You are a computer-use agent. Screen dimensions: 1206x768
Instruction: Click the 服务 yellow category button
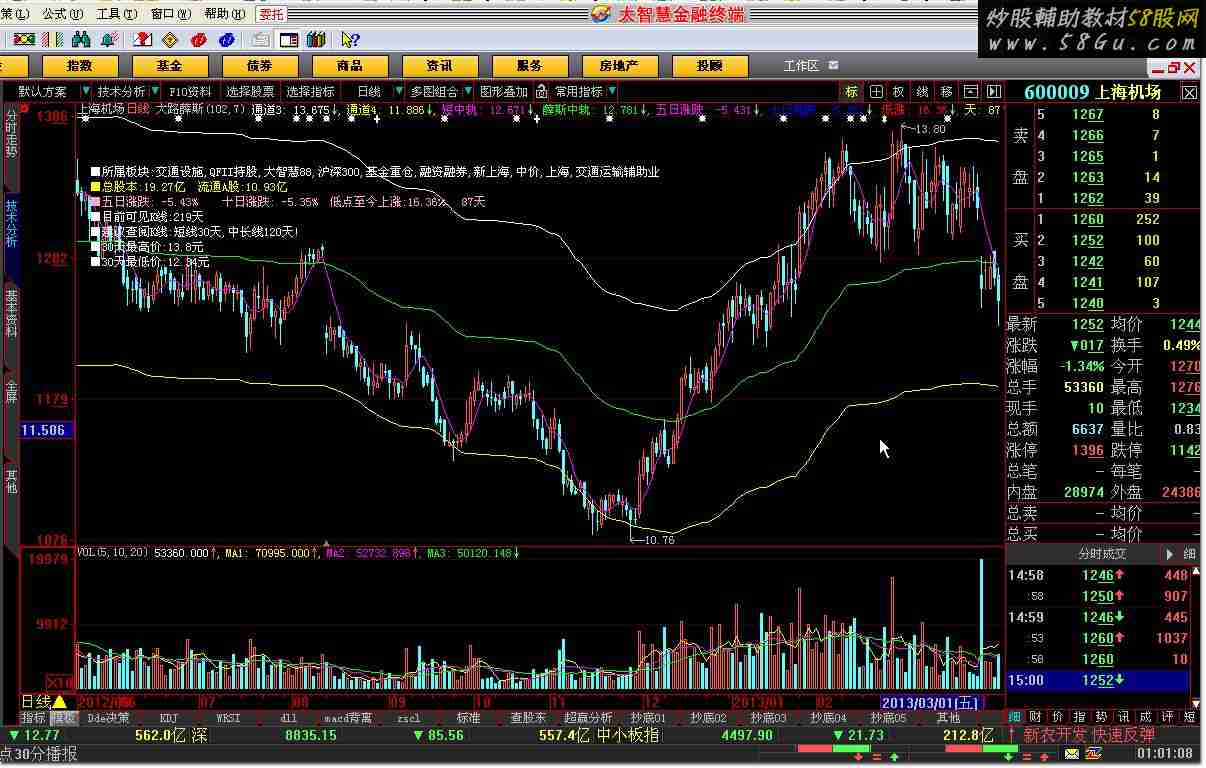point(529,66)
